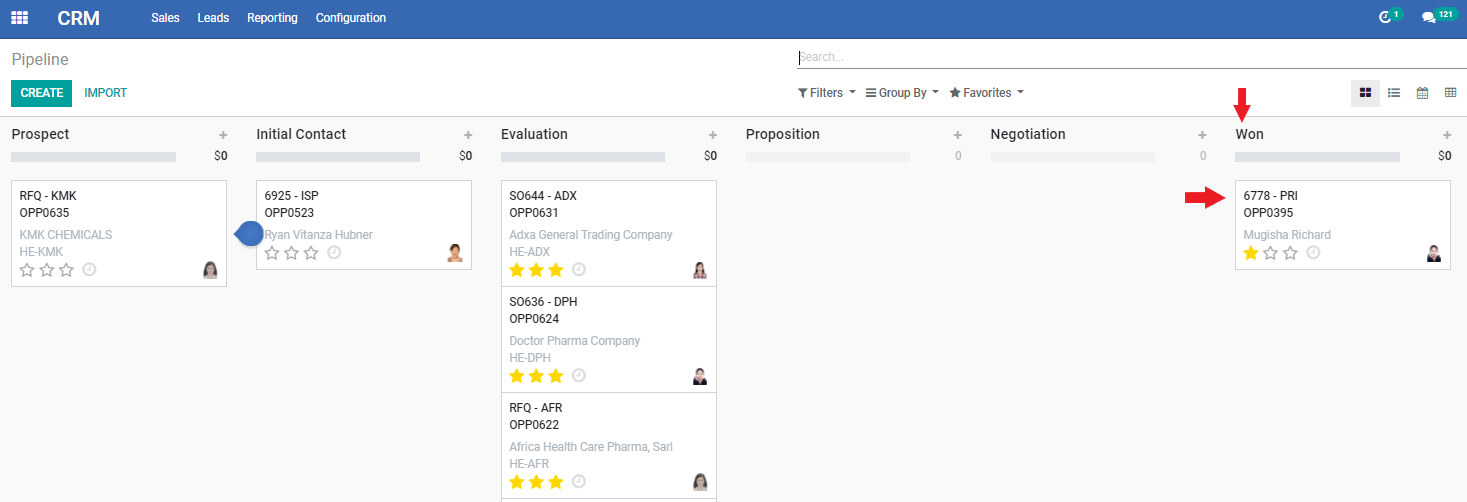The image size is (1467, 502).
Task: Open the apps grid menu icon
Action: click(20, 18)
